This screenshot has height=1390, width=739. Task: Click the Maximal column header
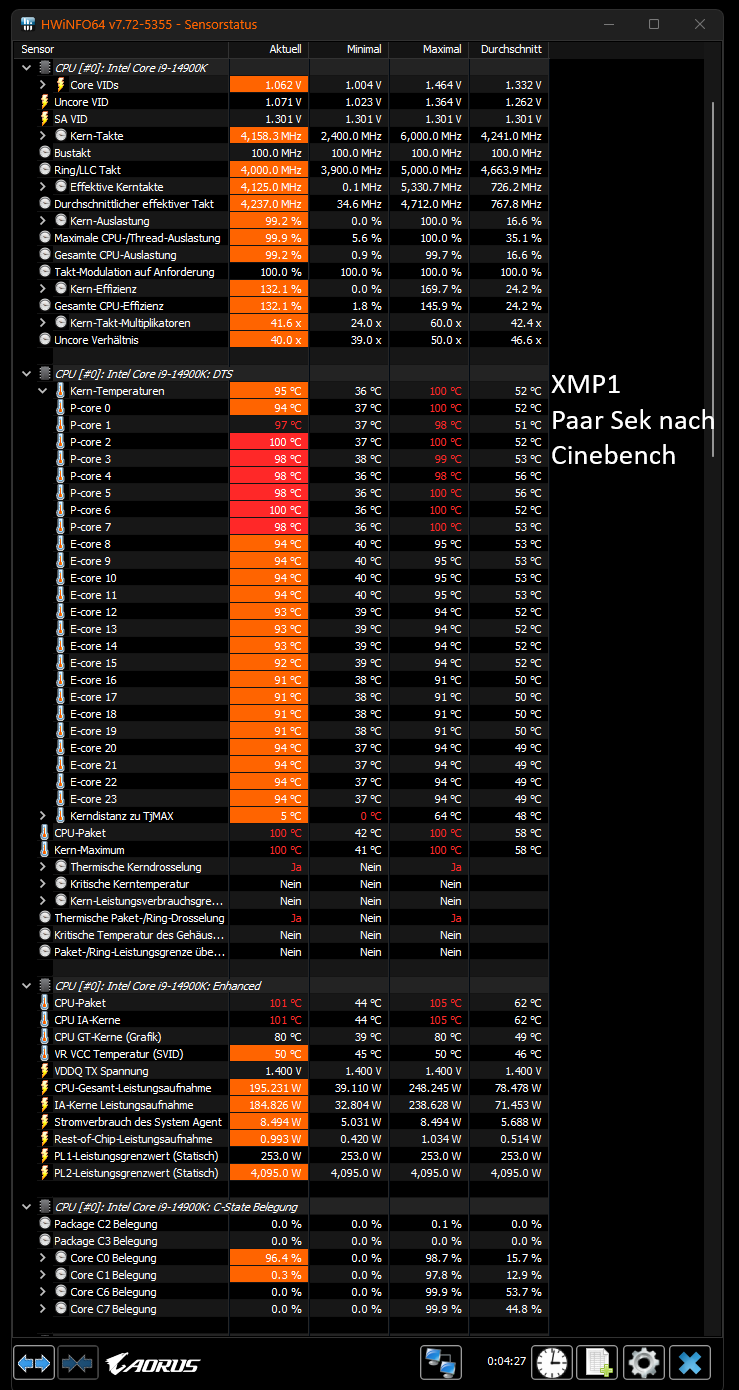429,49
